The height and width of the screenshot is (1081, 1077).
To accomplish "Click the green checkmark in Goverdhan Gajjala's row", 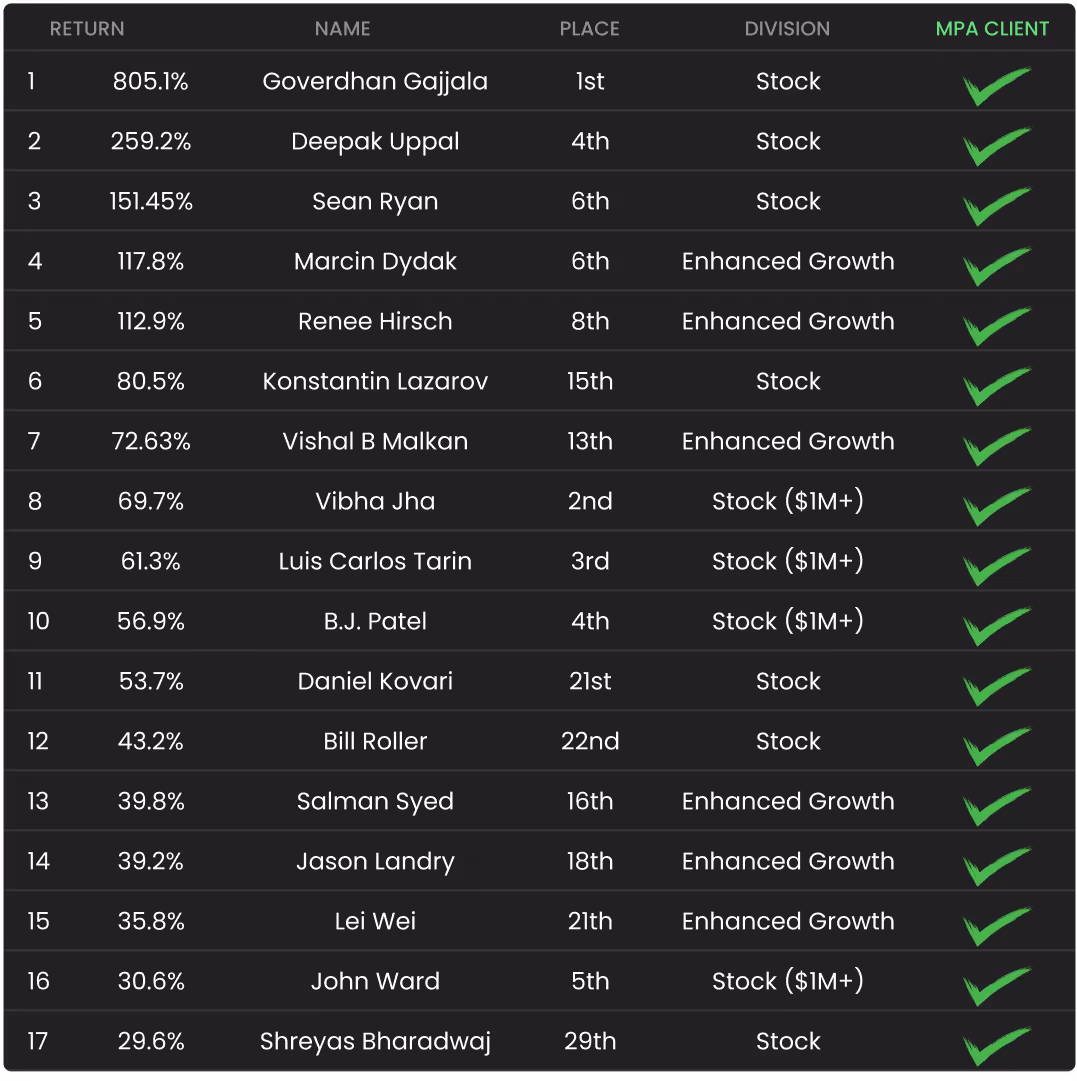I will tap(995, 86).
